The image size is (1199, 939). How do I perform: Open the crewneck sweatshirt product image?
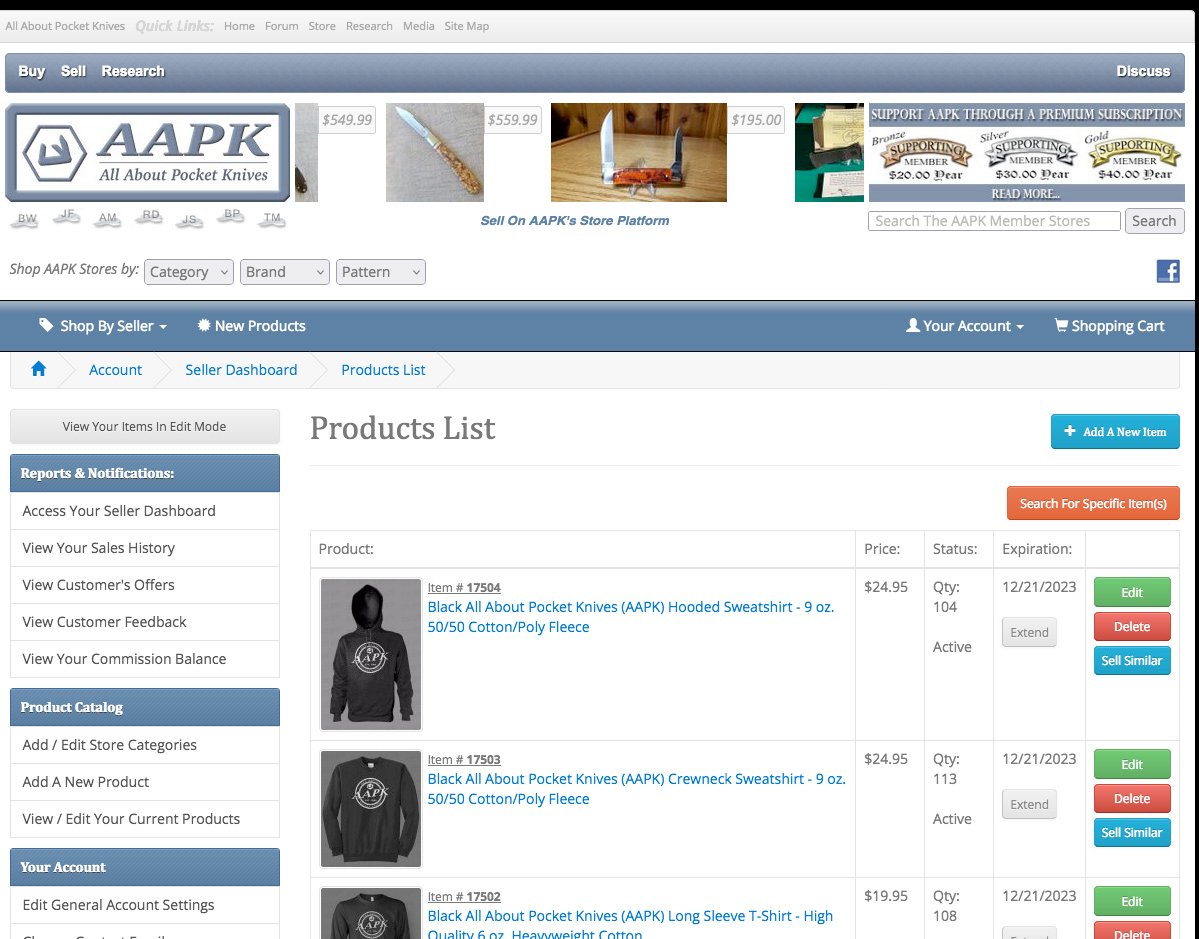(x=370, y=808)
